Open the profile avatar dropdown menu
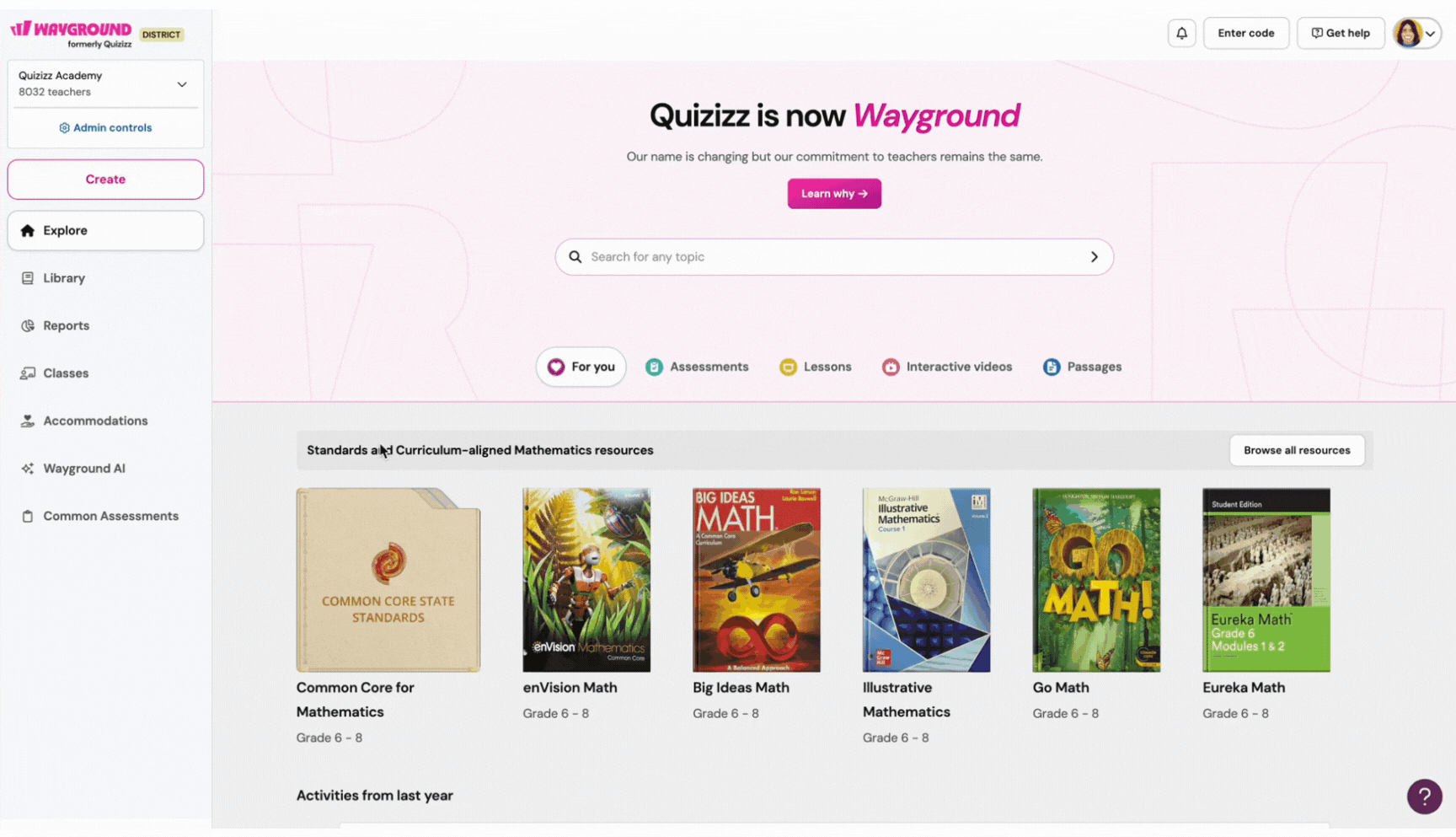Viewport: 1456px width, 837px height. [1417, 33]
